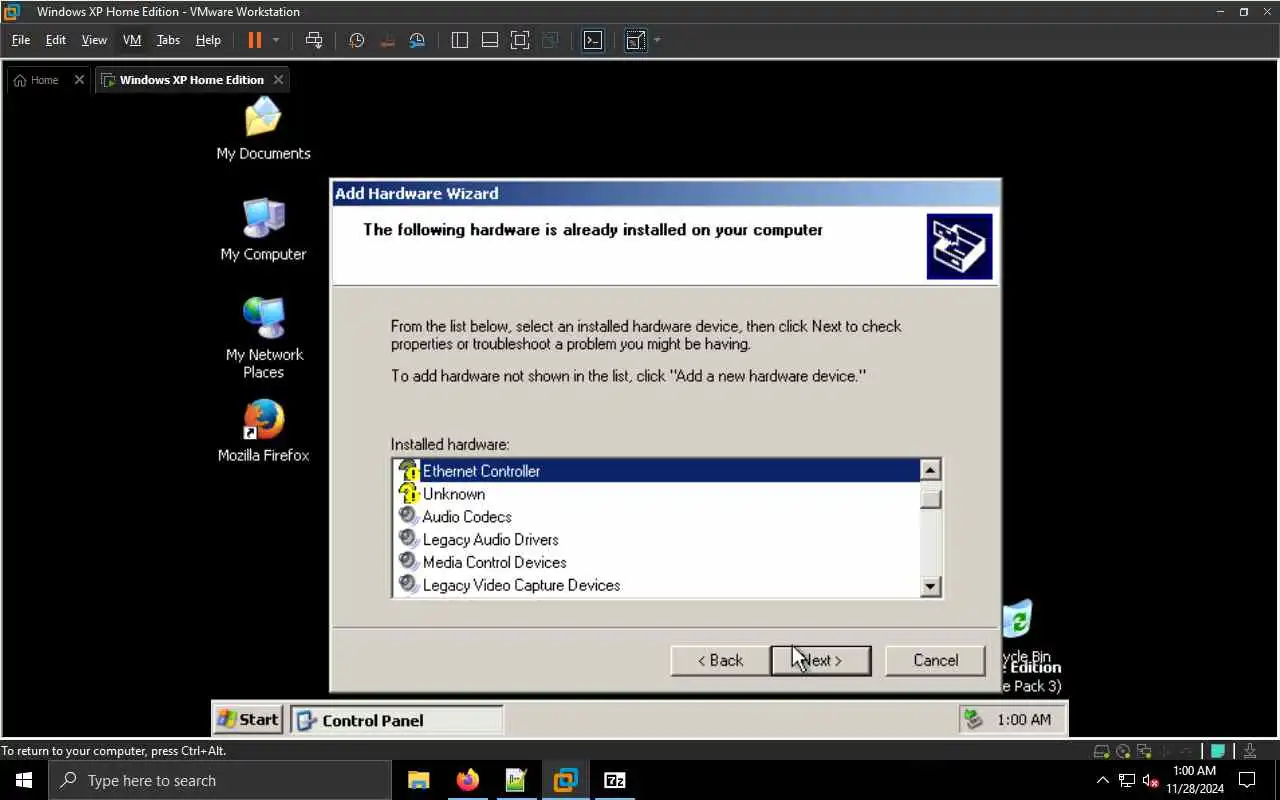This screenshot has width=1280, height=800.
Task: Click the XP taskbar clock showing 1:00 AM
Action: 1023,720
